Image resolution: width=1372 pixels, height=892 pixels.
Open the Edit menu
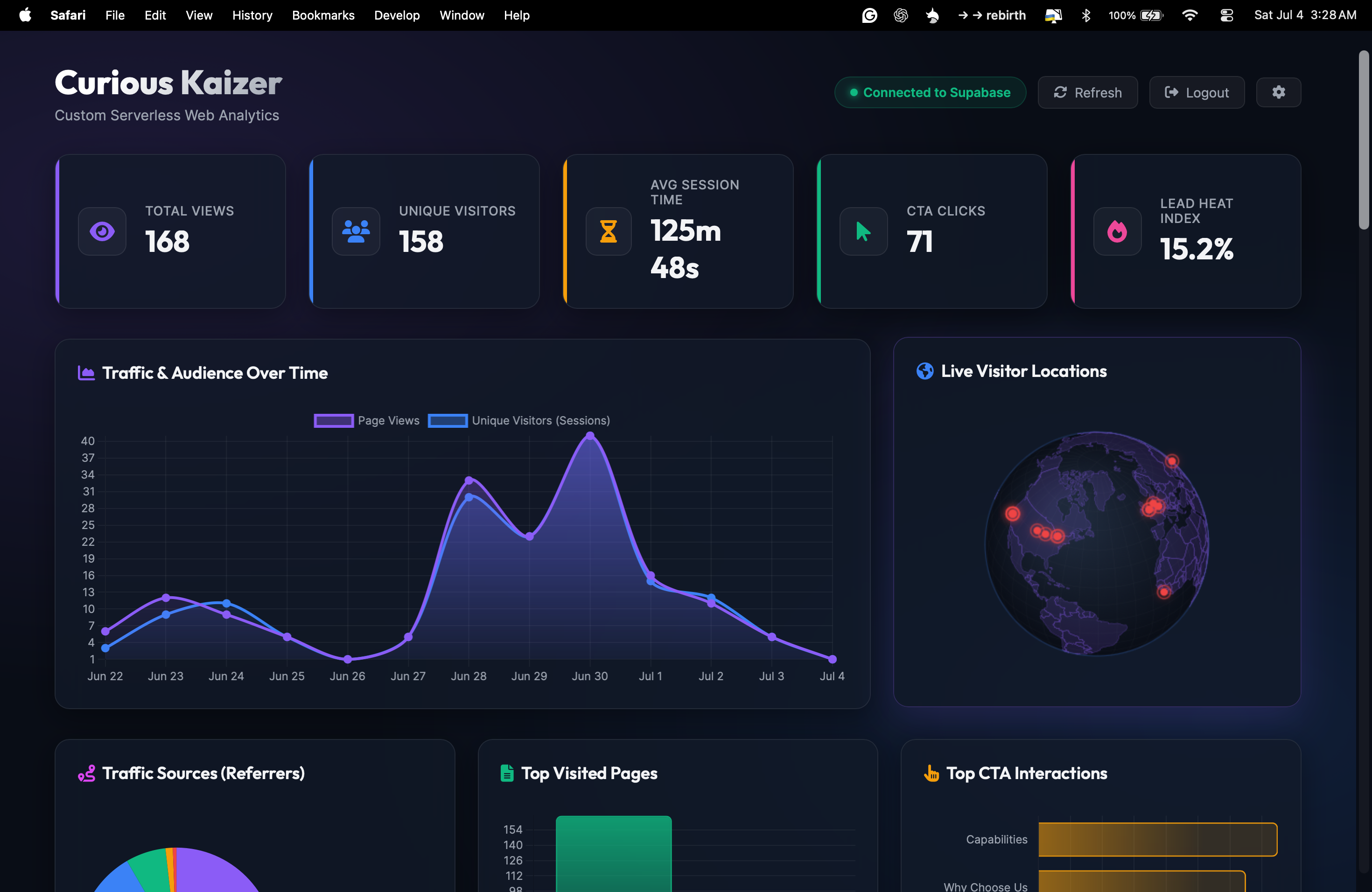tap(155, 15)
